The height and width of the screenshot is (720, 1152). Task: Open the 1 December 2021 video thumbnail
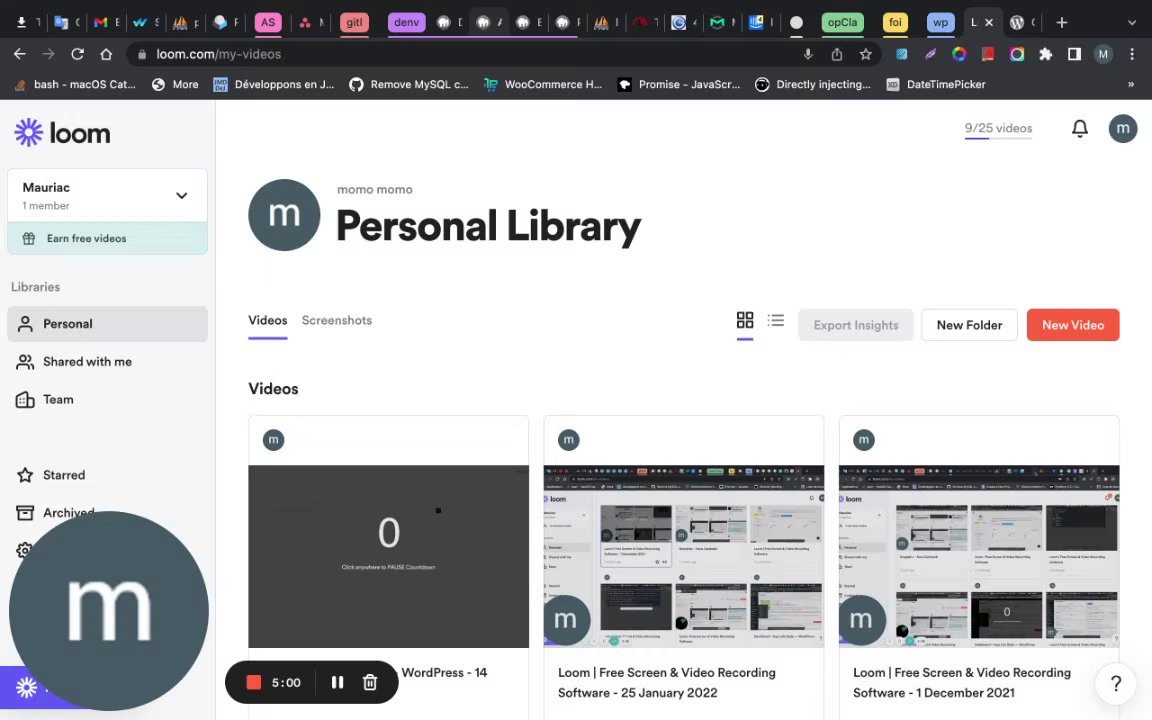(x=979, y=556)
